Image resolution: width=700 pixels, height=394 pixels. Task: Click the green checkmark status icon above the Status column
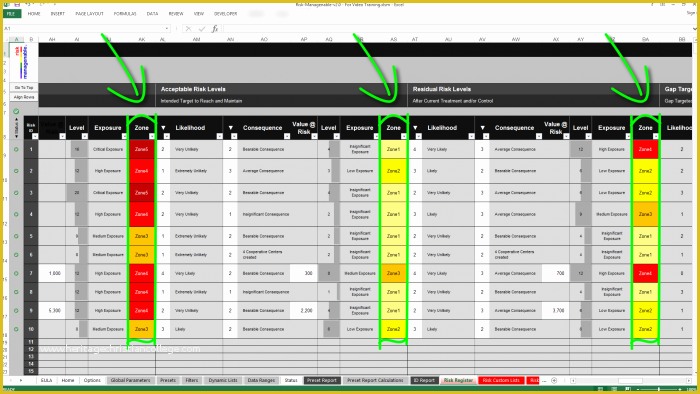click(x=16, y=111)
